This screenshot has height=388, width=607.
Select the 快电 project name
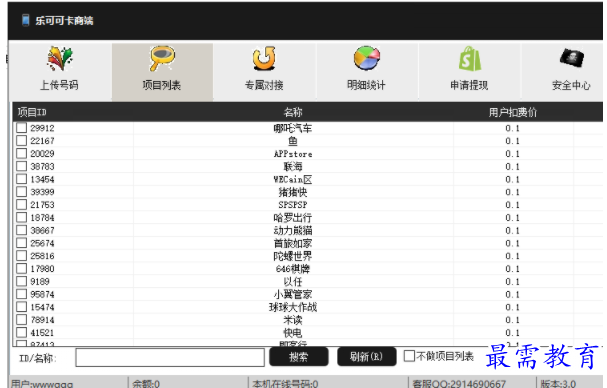(x=293, y=333)
